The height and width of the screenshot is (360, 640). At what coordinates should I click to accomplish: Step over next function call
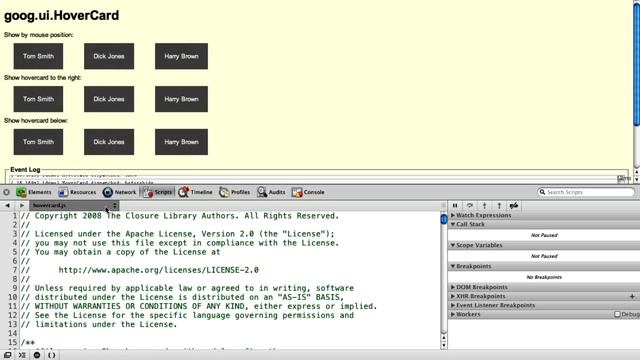click(470, 205)
